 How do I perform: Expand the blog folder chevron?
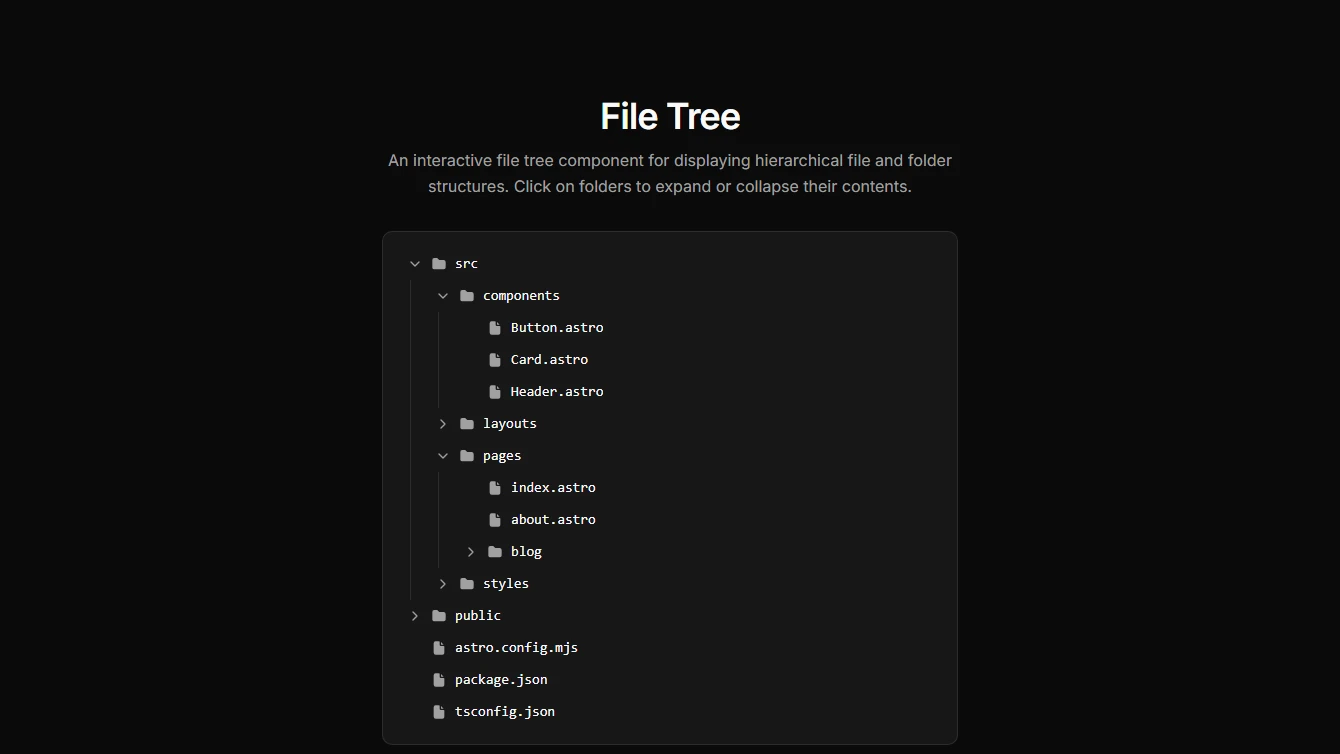pos(471,551)
